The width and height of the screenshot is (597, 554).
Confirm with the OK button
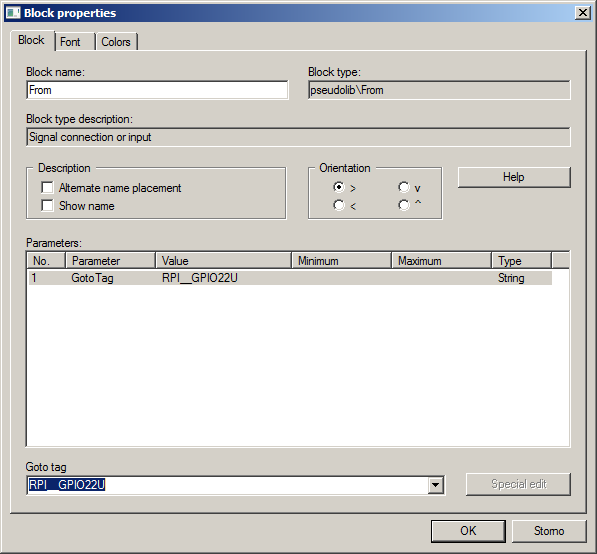[x=468, y=531]
